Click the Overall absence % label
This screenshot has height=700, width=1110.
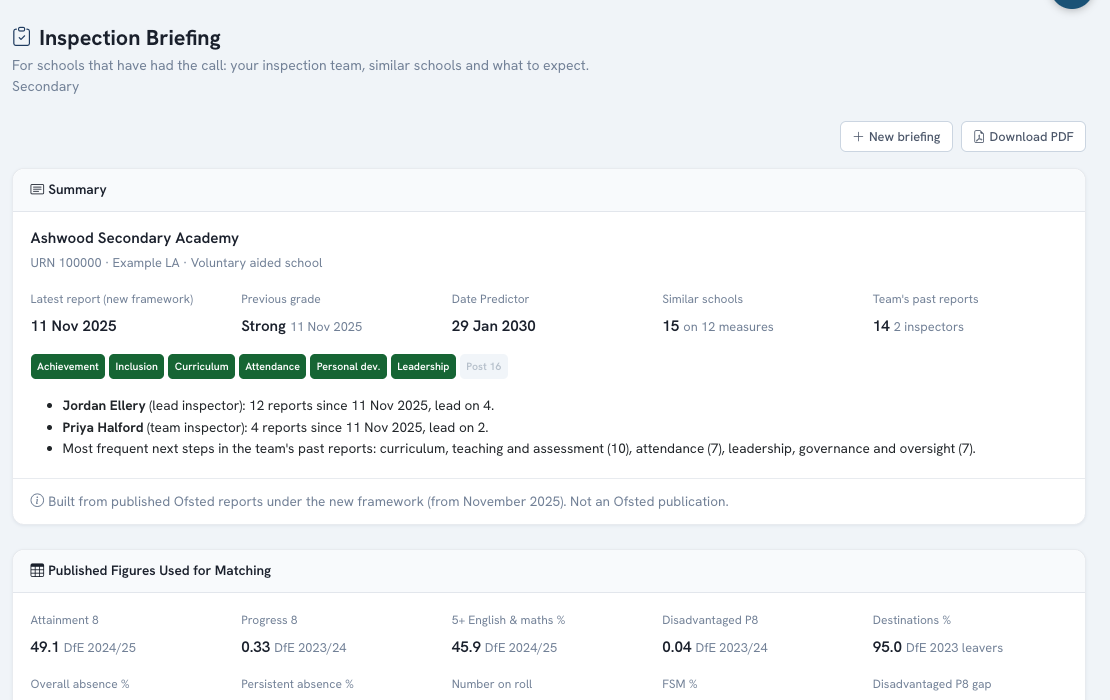tap(80, 684)
